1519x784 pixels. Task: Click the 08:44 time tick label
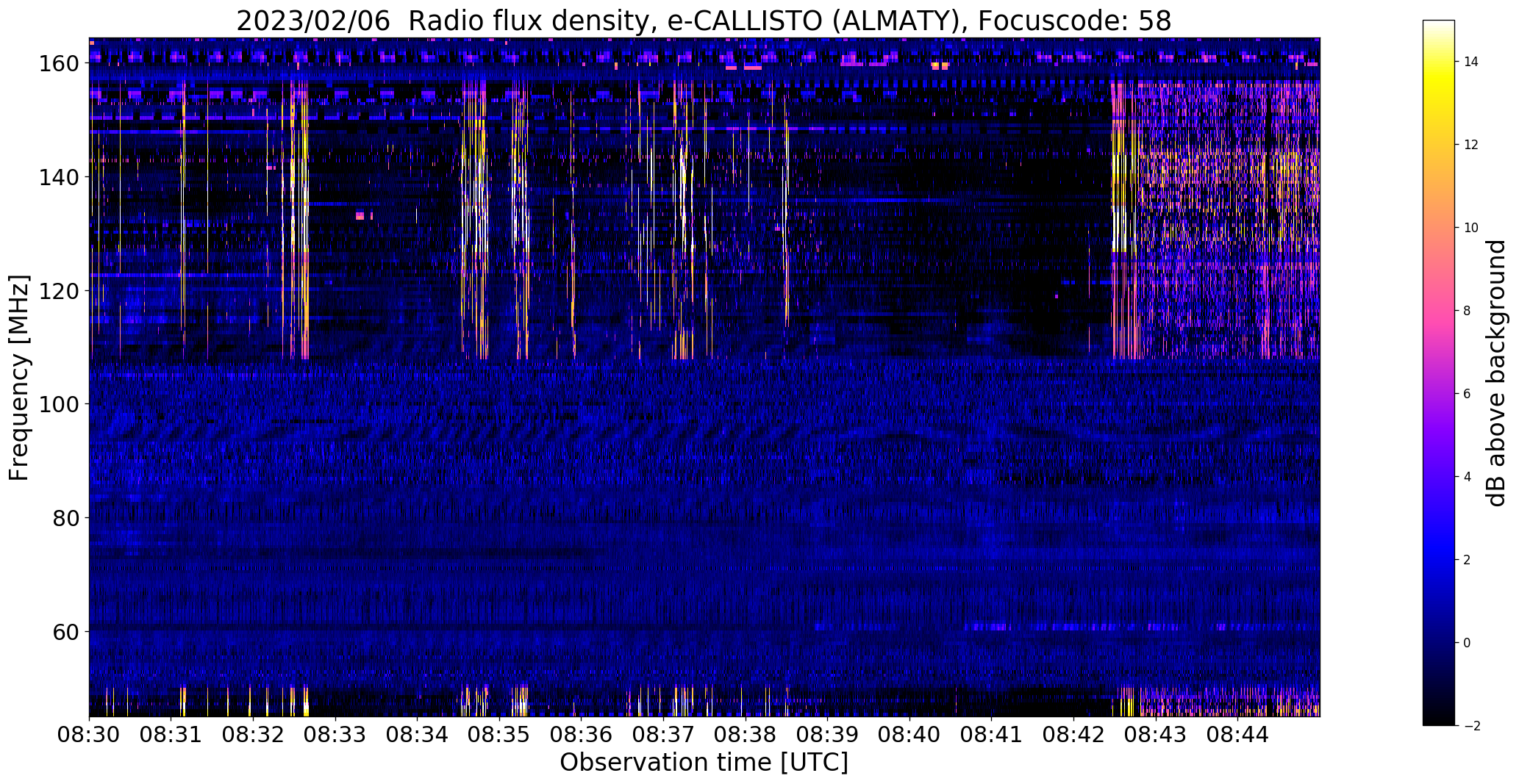(x=1237, y=736)
